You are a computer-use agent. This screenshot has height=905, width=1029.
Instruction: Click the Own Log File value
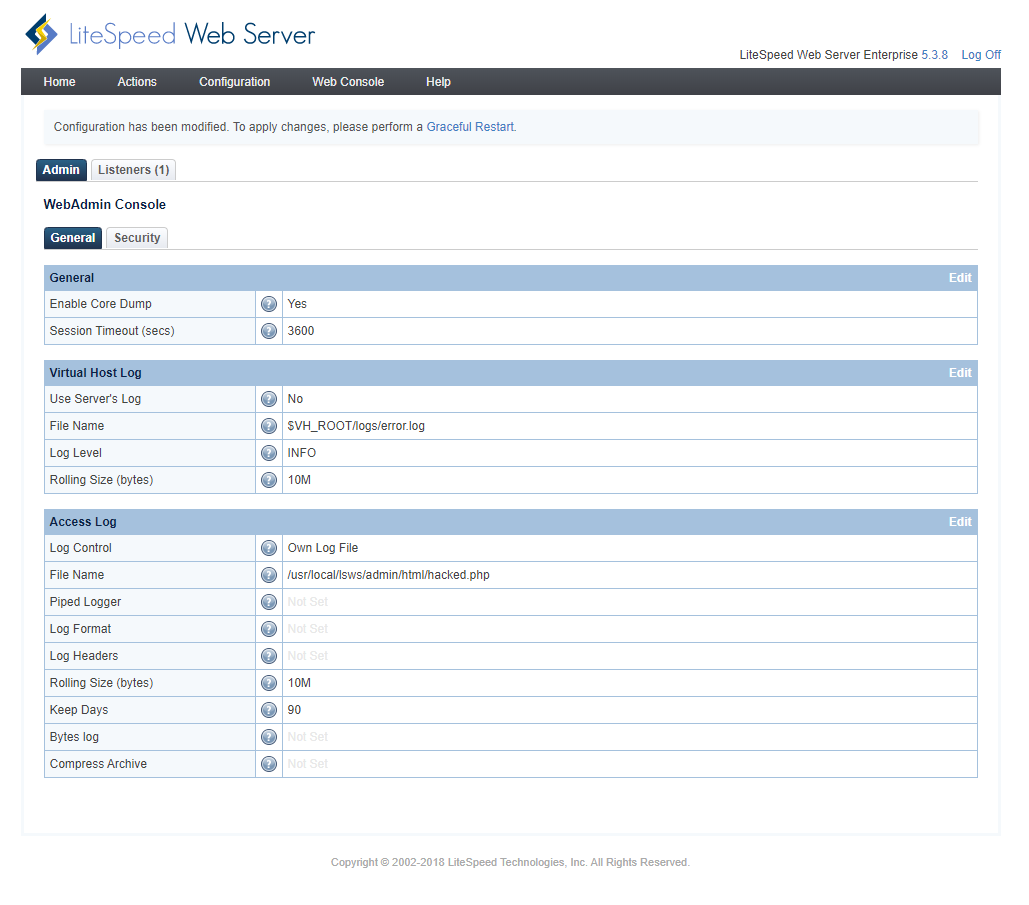click(323, 548)
